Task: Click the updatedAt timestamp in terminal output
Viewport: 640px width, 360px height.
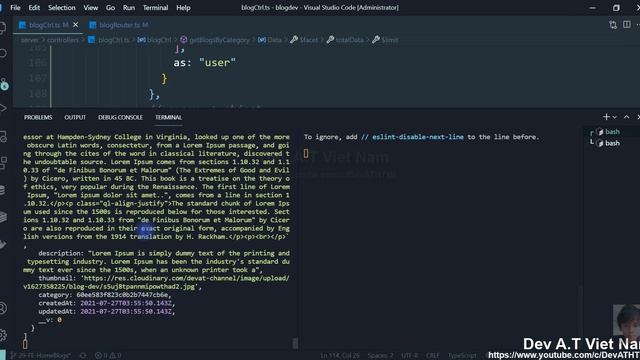Action: click(127, 311)
